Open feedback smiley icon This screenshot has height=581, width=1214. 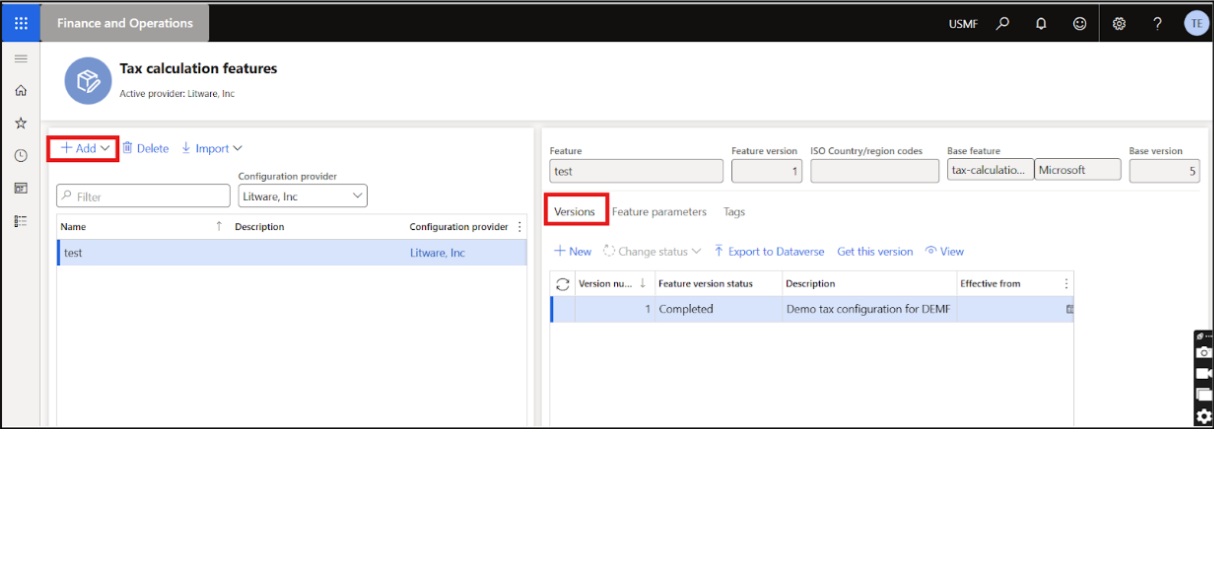click(x=1080, y=24)
